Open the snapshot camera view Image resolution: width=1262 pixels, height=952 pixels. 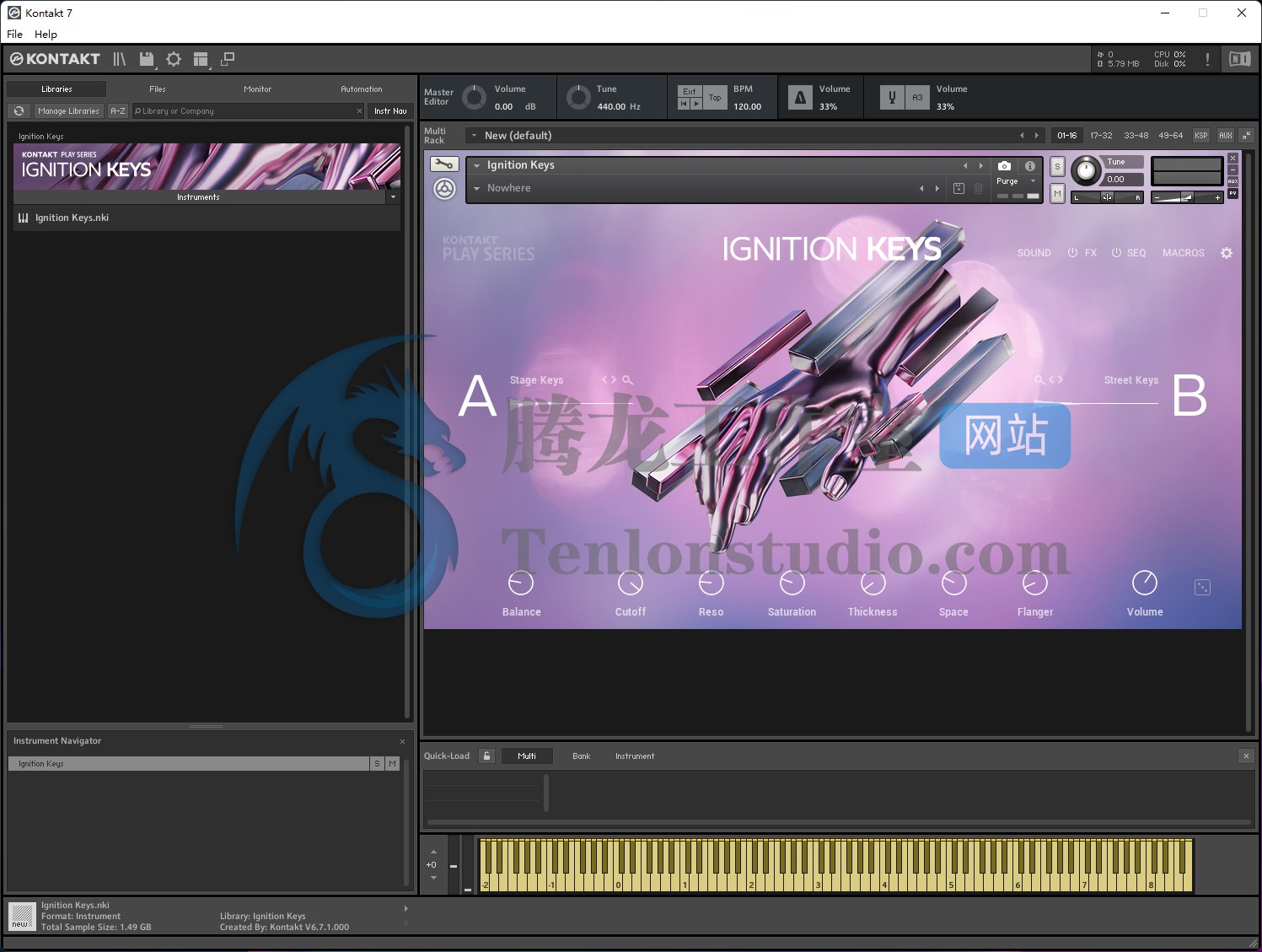1004,166
